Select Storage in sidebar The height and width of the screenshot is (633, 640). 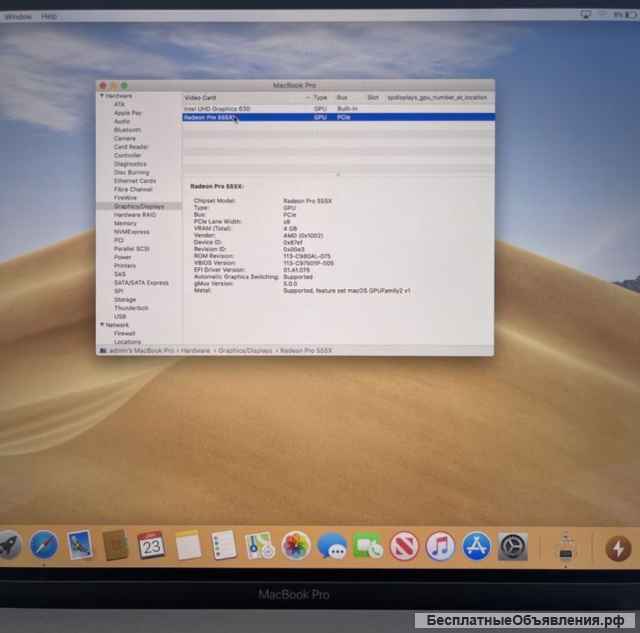point(125,300)
